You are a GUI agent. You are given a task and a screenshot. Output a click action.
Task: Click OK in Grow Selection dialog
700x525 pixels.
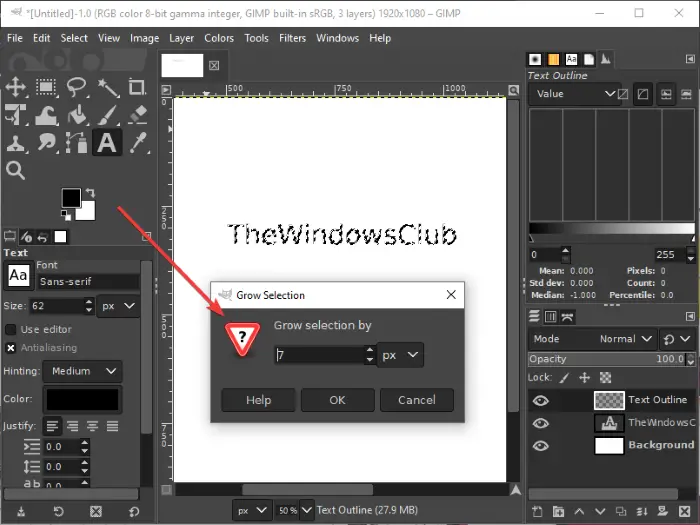click(338, 400)
